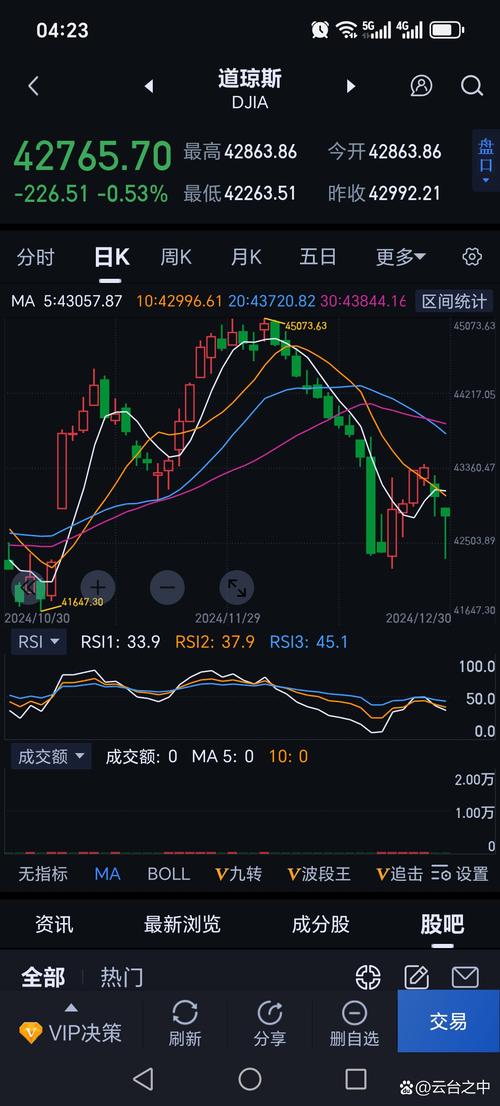Select MA overlay indicator
The image size is (500, 1106).
(107, 874)
